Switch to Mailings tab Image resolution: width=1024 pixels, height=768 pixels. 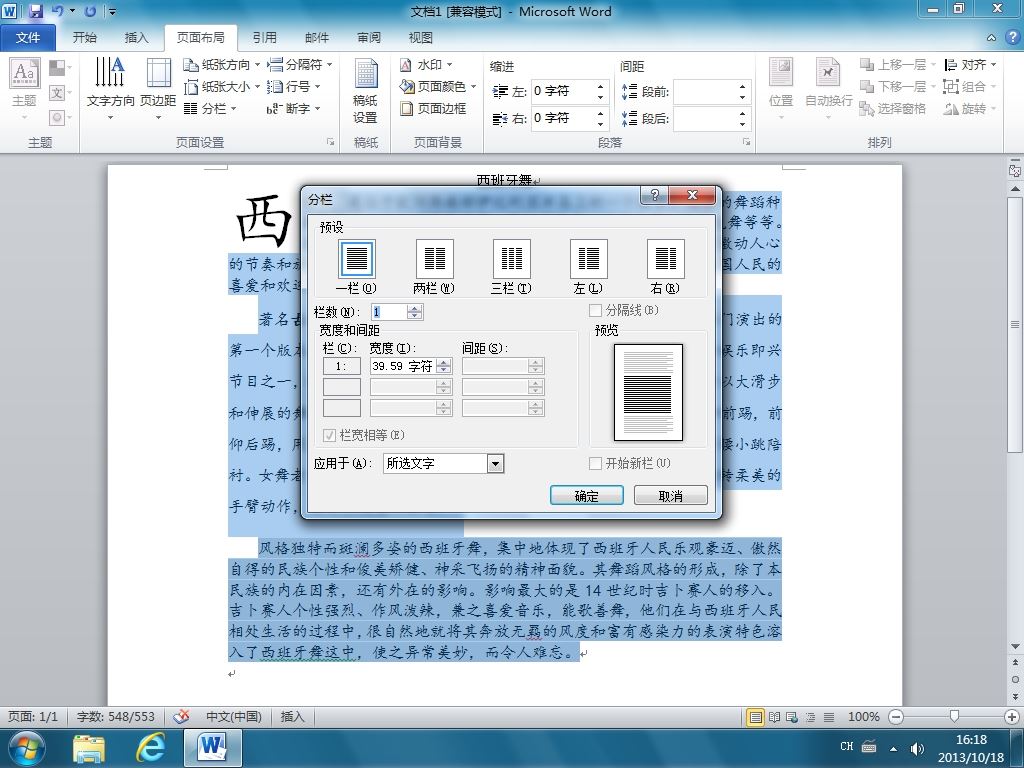pos(317,38)
